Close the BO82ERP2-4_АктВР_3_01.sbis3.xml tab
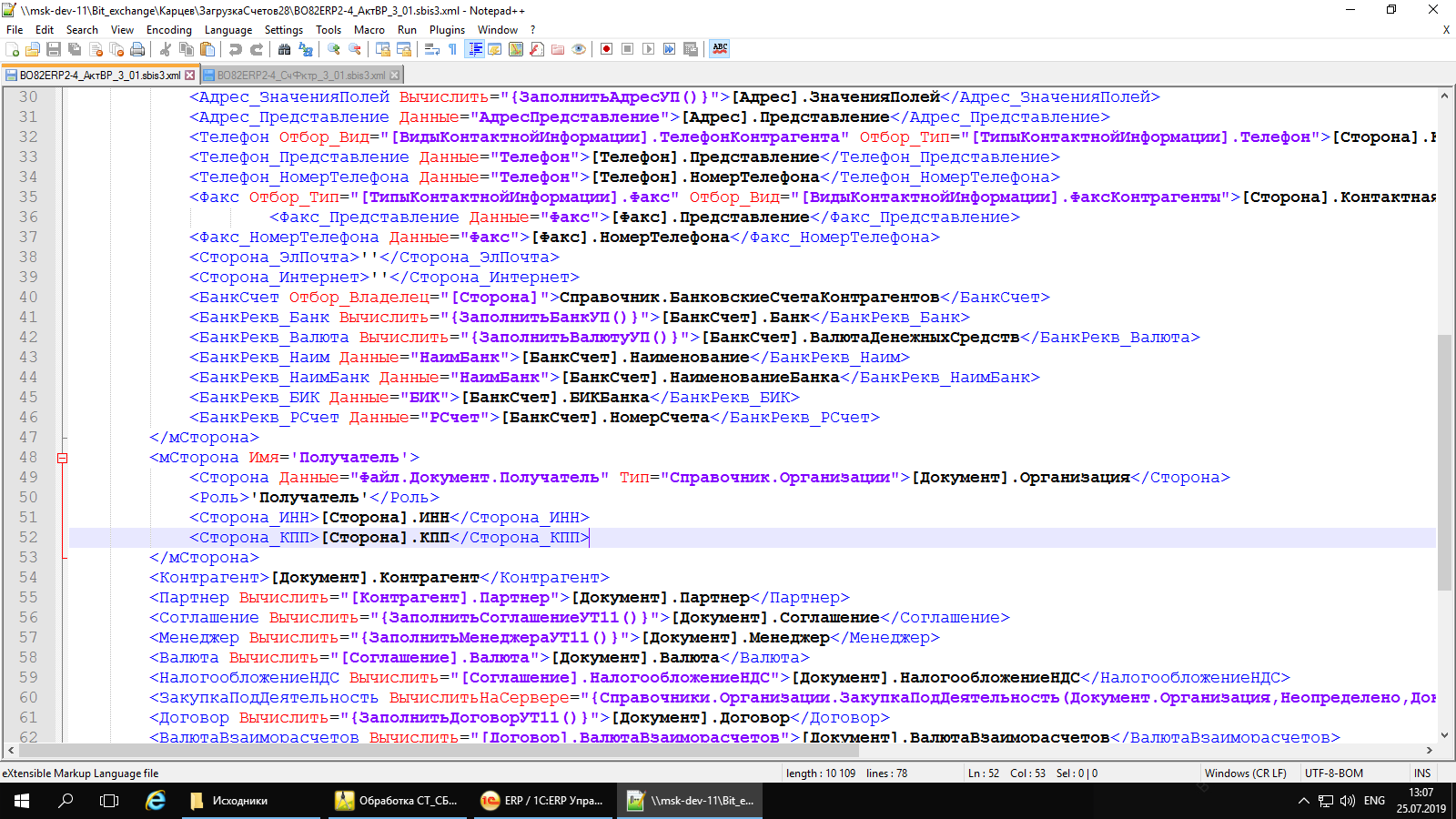 tap(190, 75)
